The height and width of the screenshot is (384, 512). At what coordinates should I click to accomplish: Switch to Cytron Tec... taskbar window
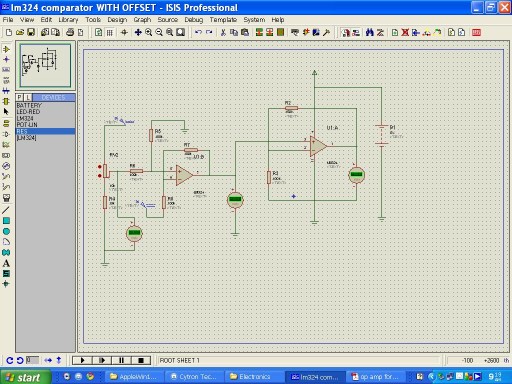pos(194,377)
